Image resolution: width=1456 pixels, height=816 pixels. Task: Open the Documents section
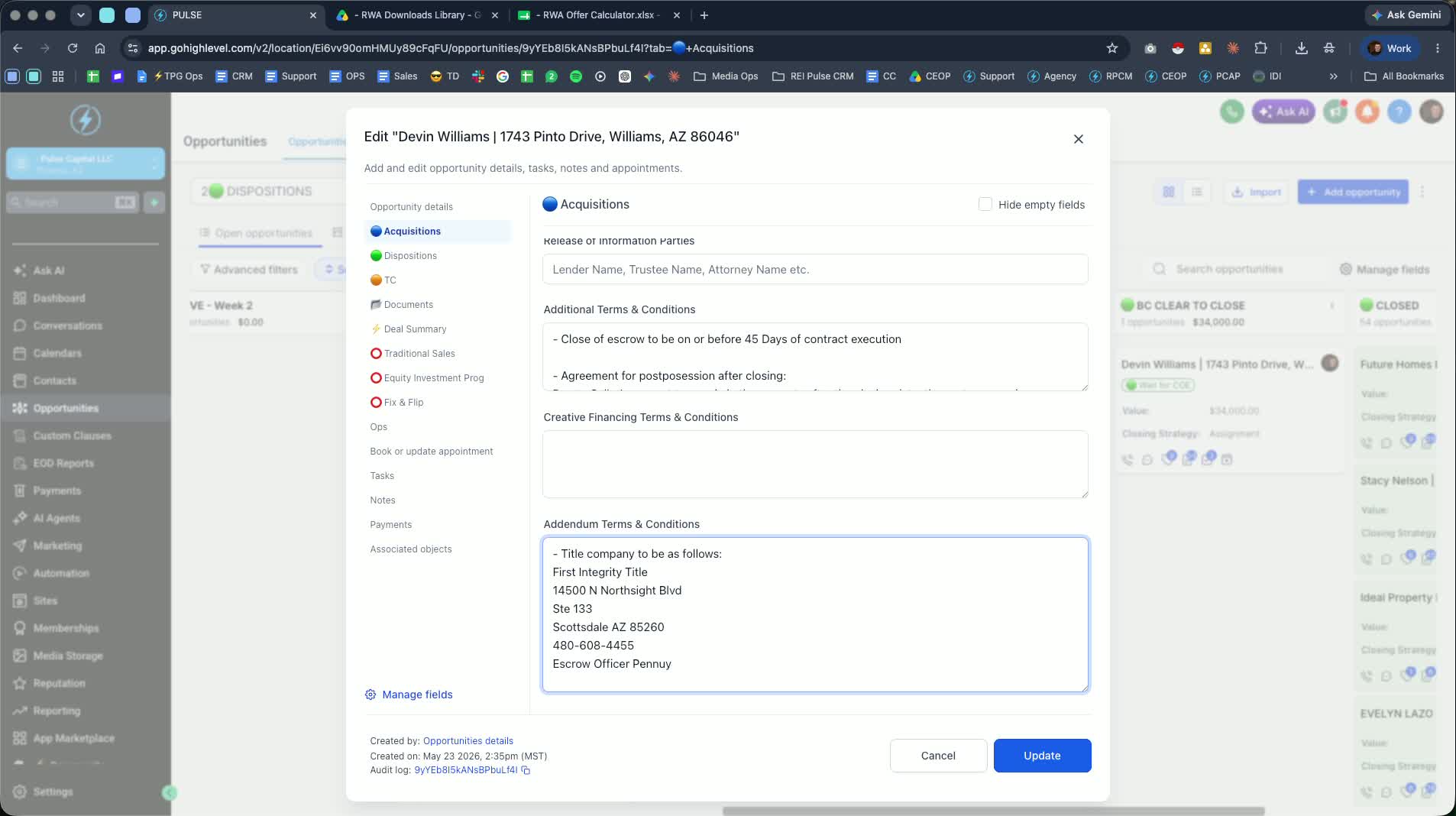pos(438,305)
